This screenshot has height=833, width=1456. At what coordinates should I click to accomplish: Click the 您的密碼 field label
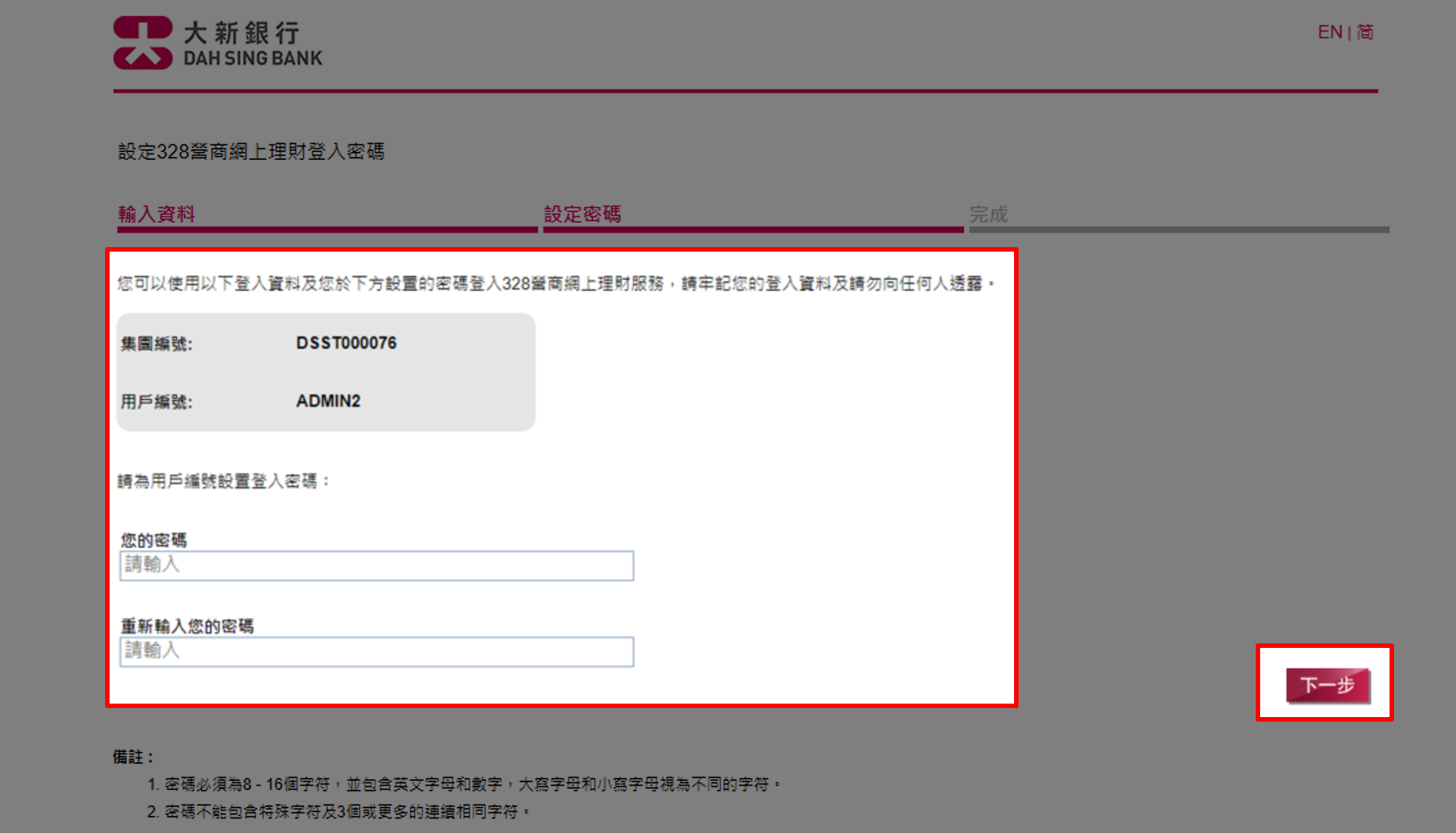pyautogui.click(x=154, y=540)
